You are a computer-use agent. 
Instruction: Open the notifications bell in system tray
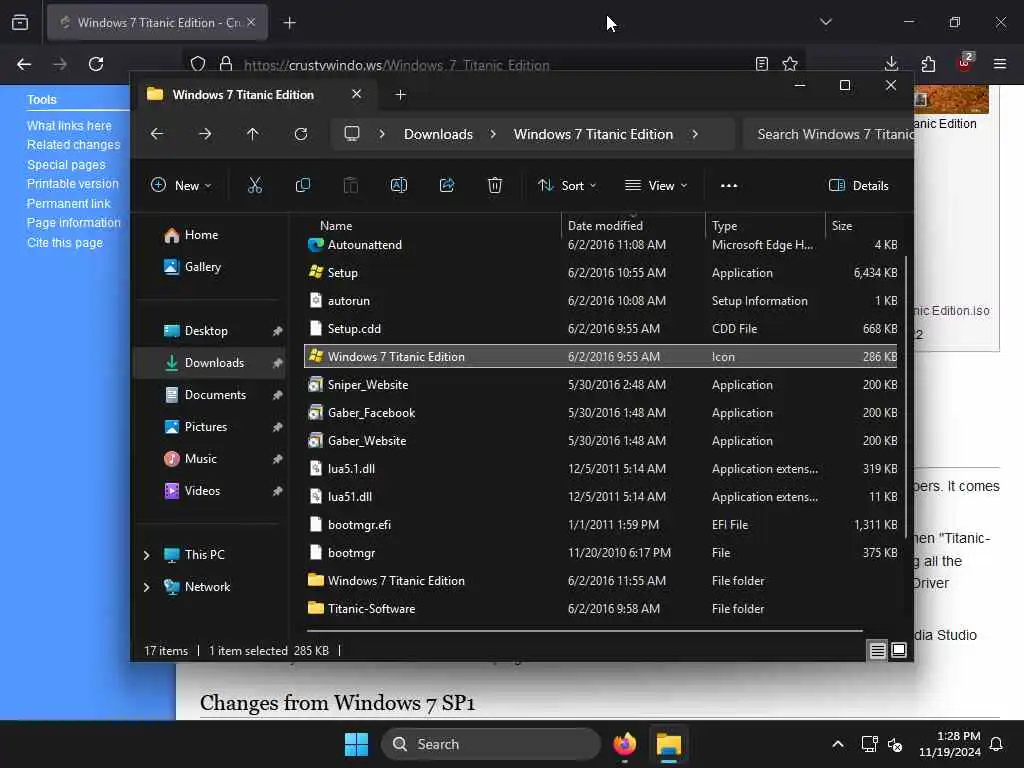pyautogui.click(x=997, y=744)
